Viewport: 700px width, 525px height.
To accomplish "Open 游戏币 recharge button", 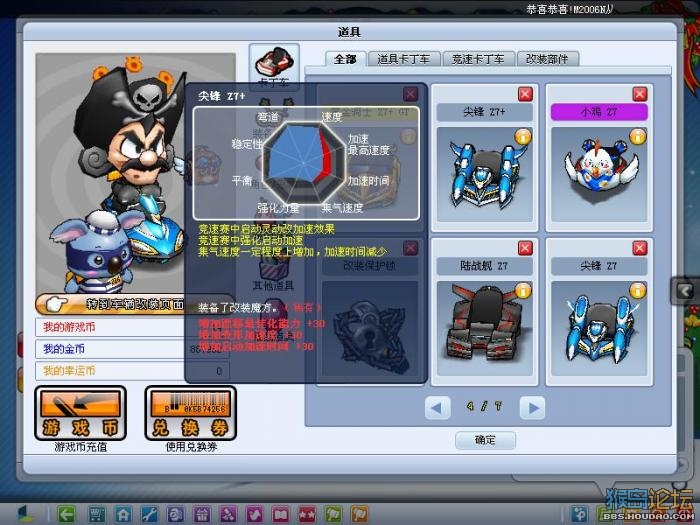I will pyautogui.click(x=80, y=413).
